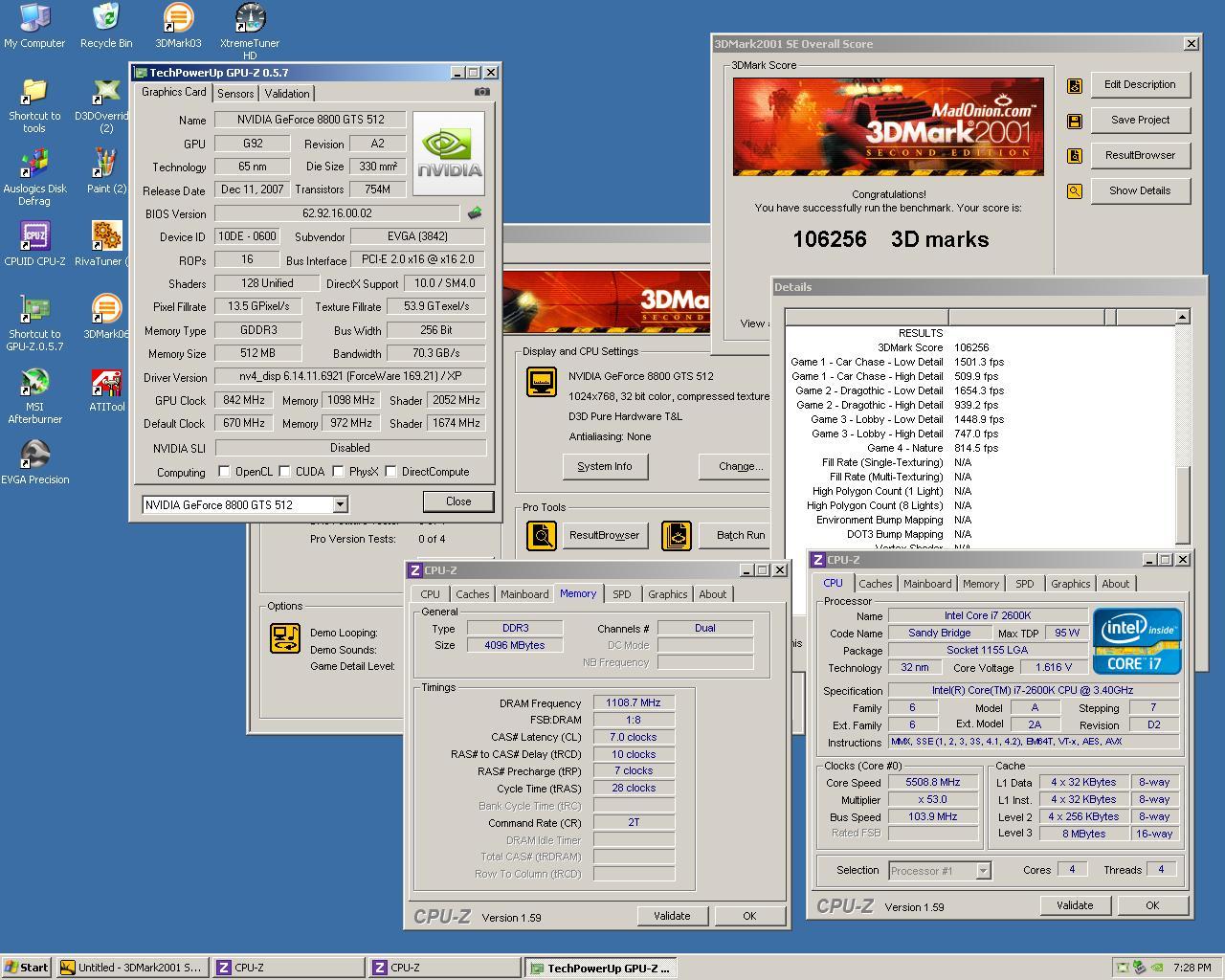The width and height of the screenshot is (1225, 980).
Task: Click the System Info button in 3DMark
Action: tap(605, 466)
